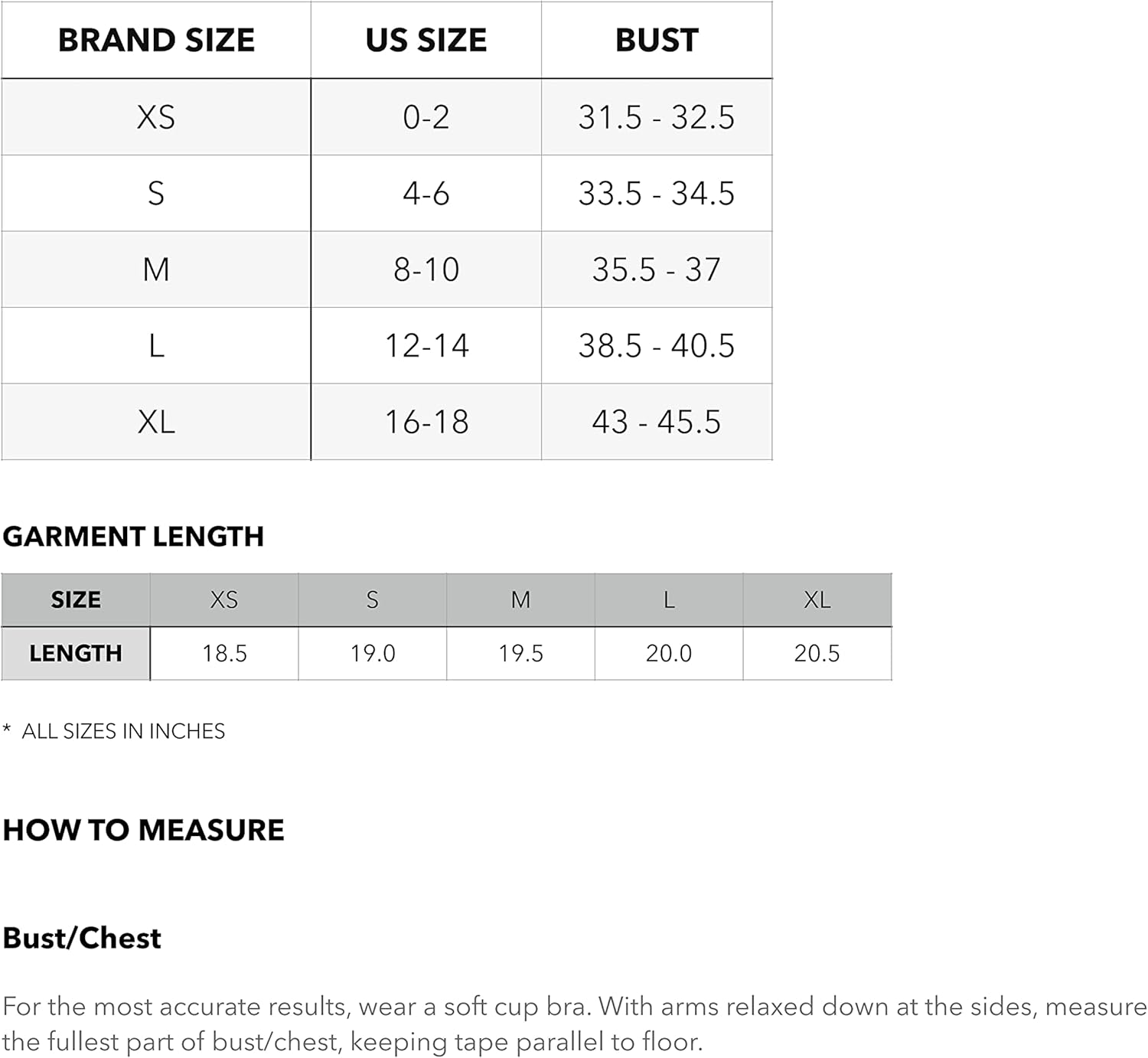
Task: Click the Bust/Chest subheading
Action: 82,938
